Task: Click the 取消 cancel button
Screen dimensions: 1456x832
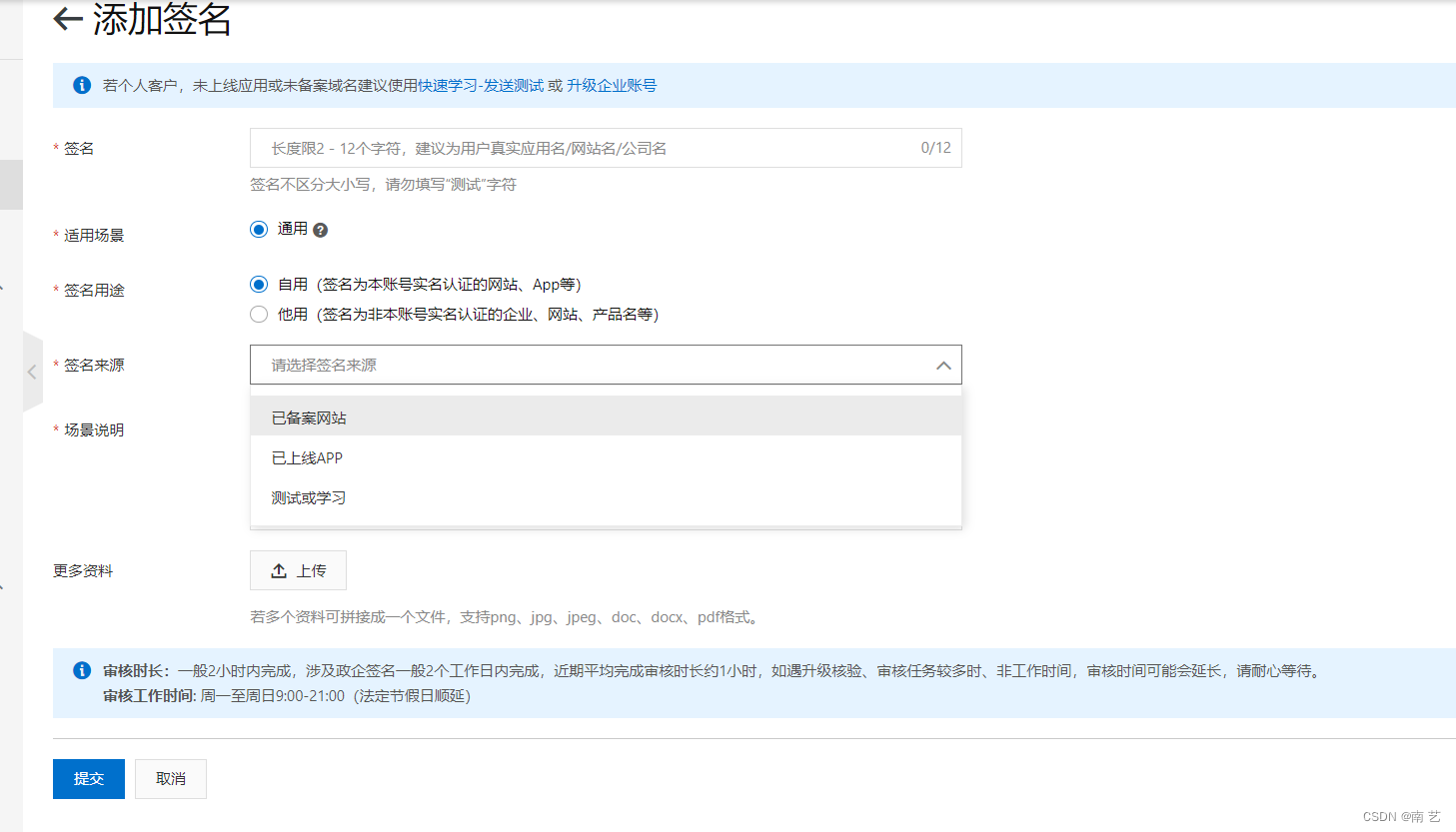Action: tap(171, 779)
